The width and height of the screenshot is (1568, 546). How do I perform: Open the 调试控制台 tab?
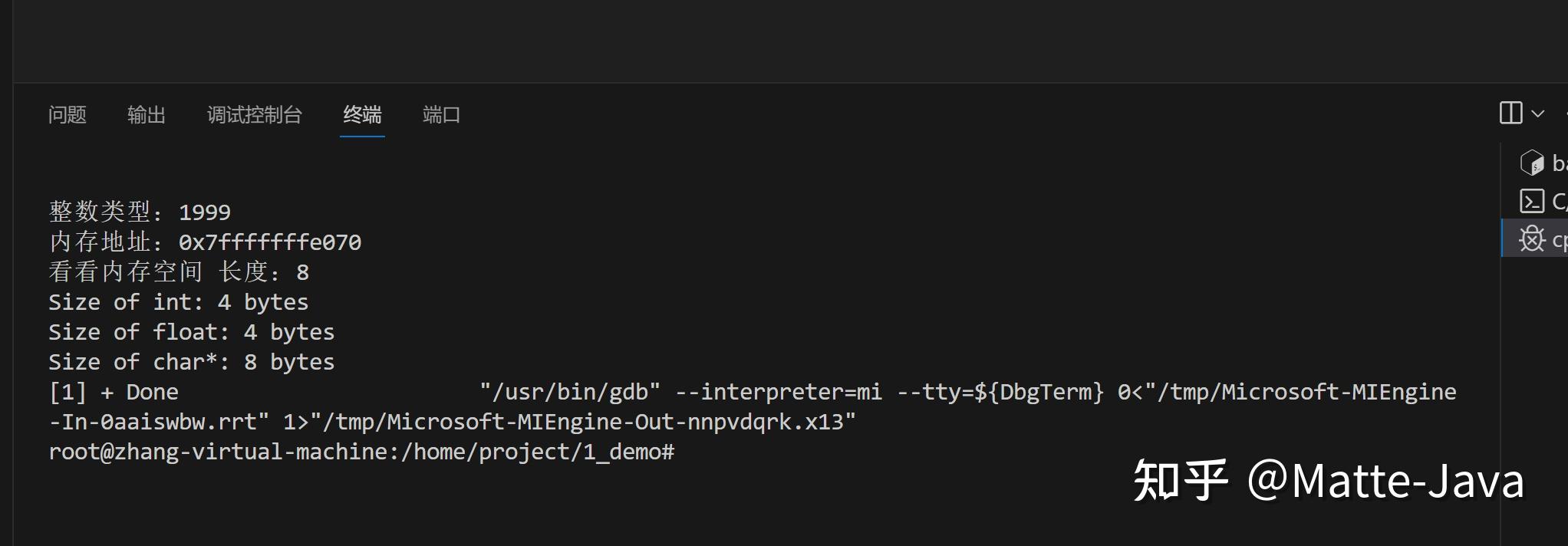(255, 114)
